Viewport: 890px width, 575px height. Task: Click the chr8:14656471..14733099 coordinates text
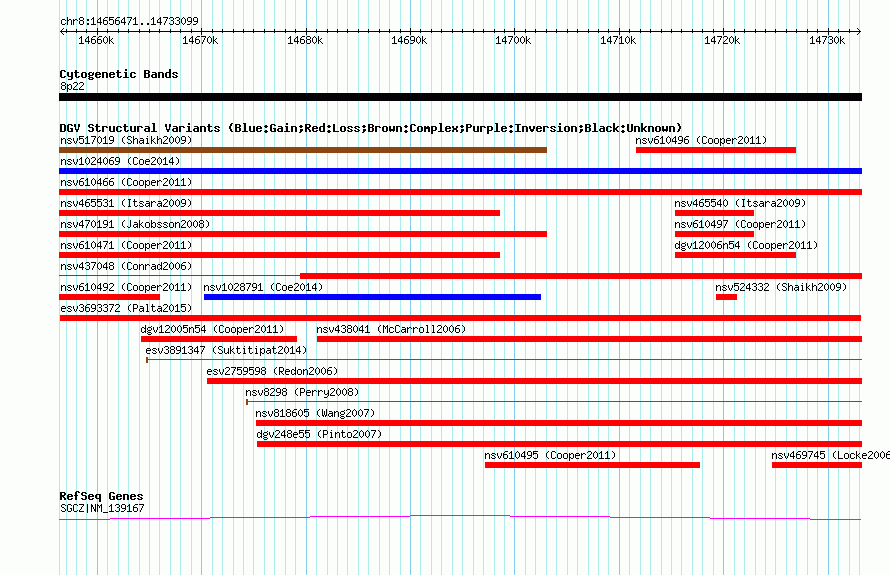[129, 22]
